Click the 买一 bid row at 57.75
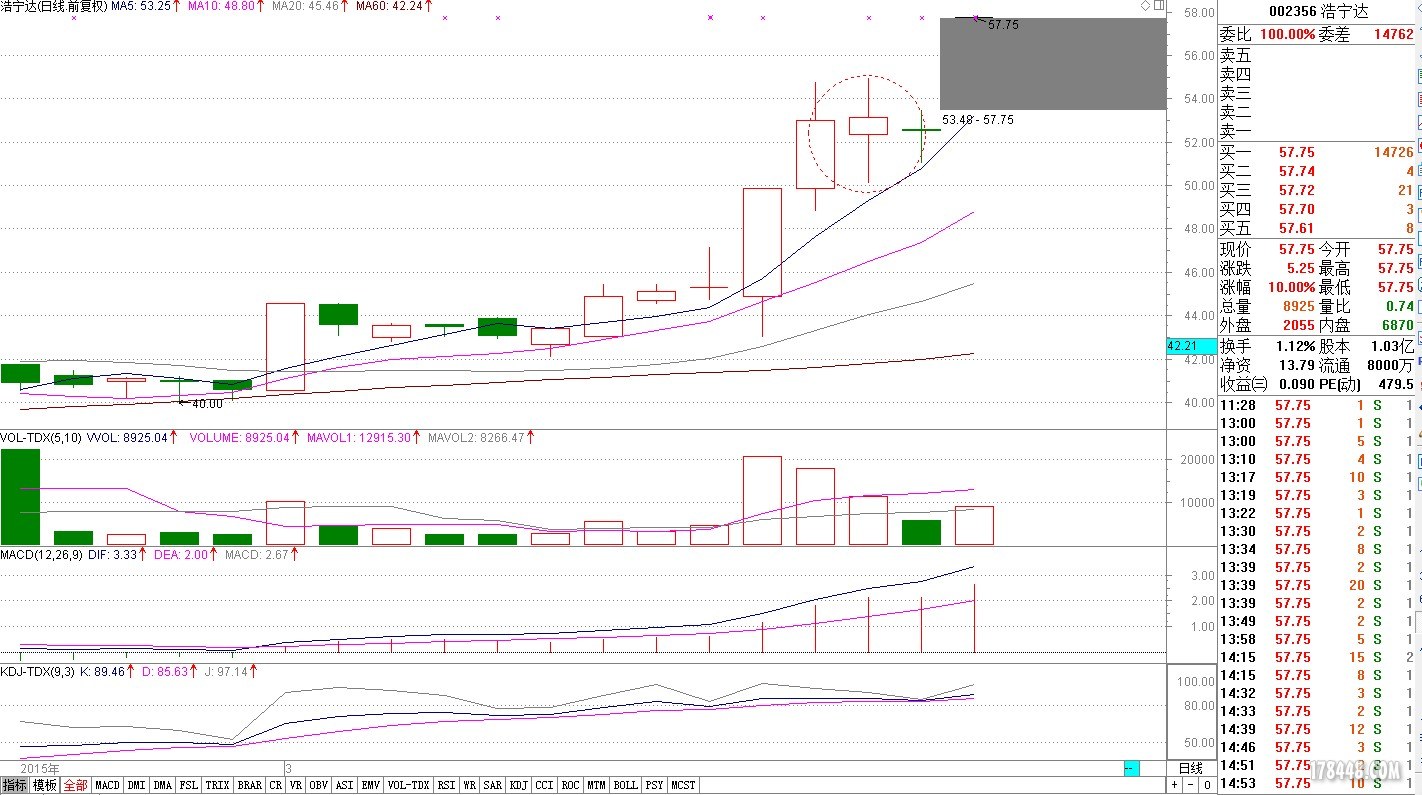 click(1318, 152)
